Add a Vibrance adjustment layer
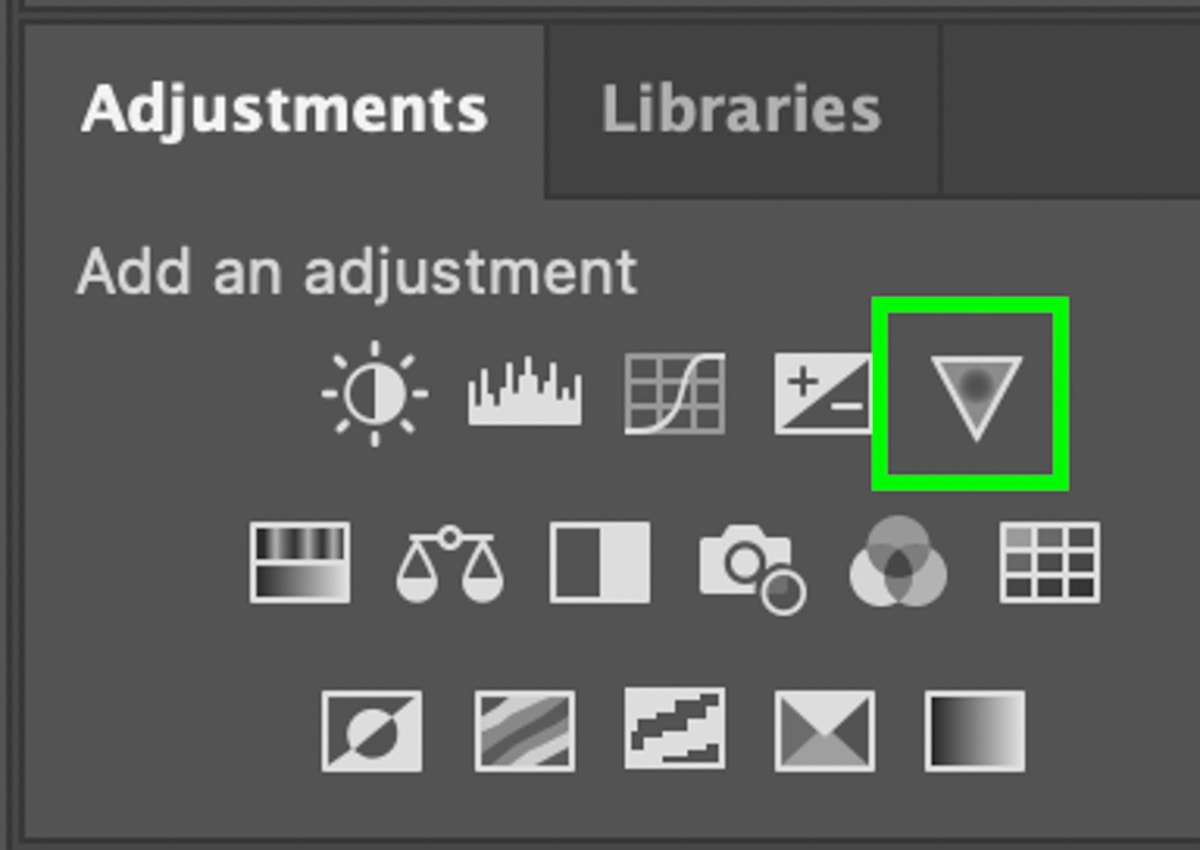This screenshot has height=850, width=1200. (x=976, y=396)
